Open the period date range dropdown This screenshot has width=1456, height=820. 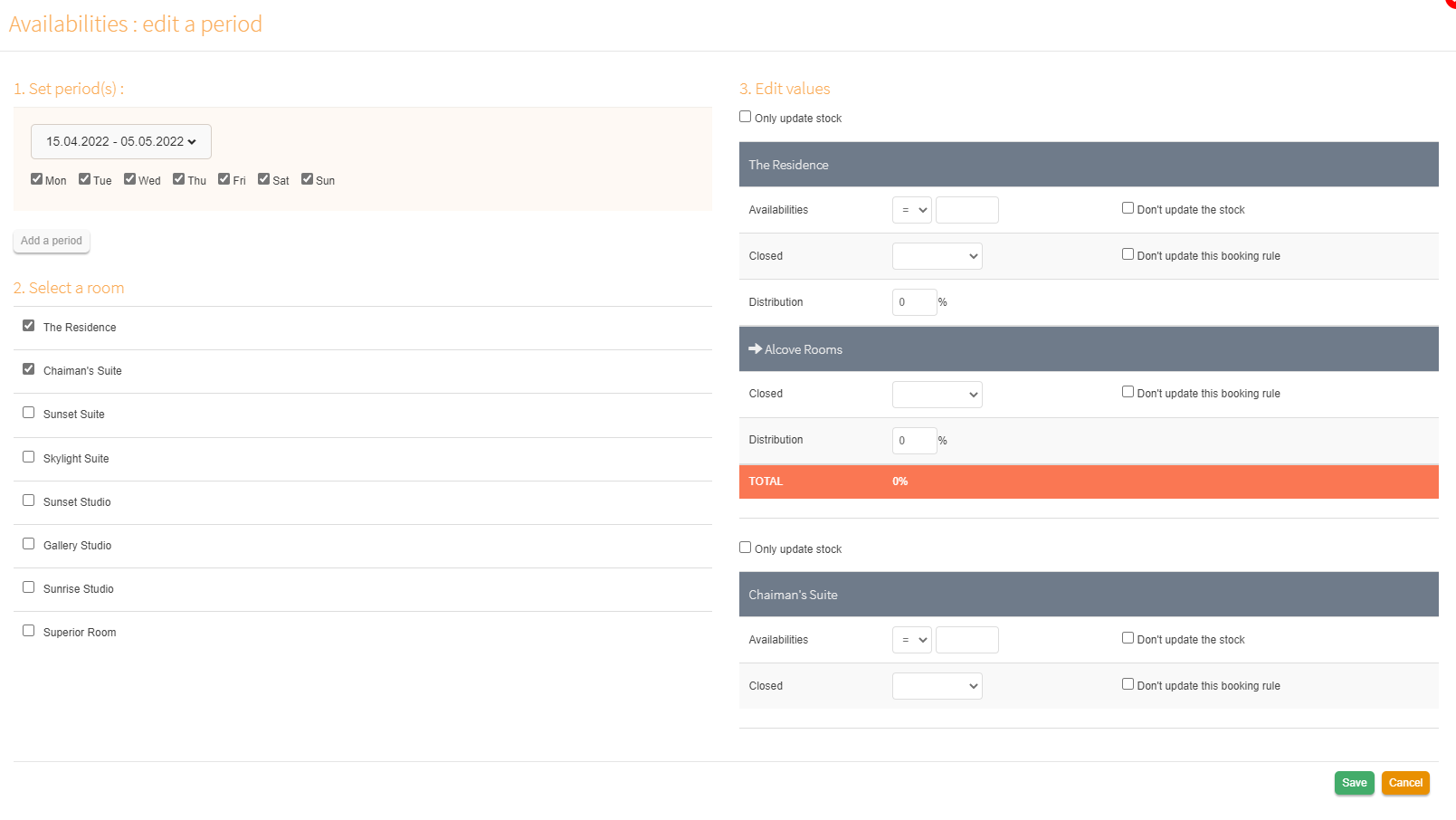click(x=121, y=142)
